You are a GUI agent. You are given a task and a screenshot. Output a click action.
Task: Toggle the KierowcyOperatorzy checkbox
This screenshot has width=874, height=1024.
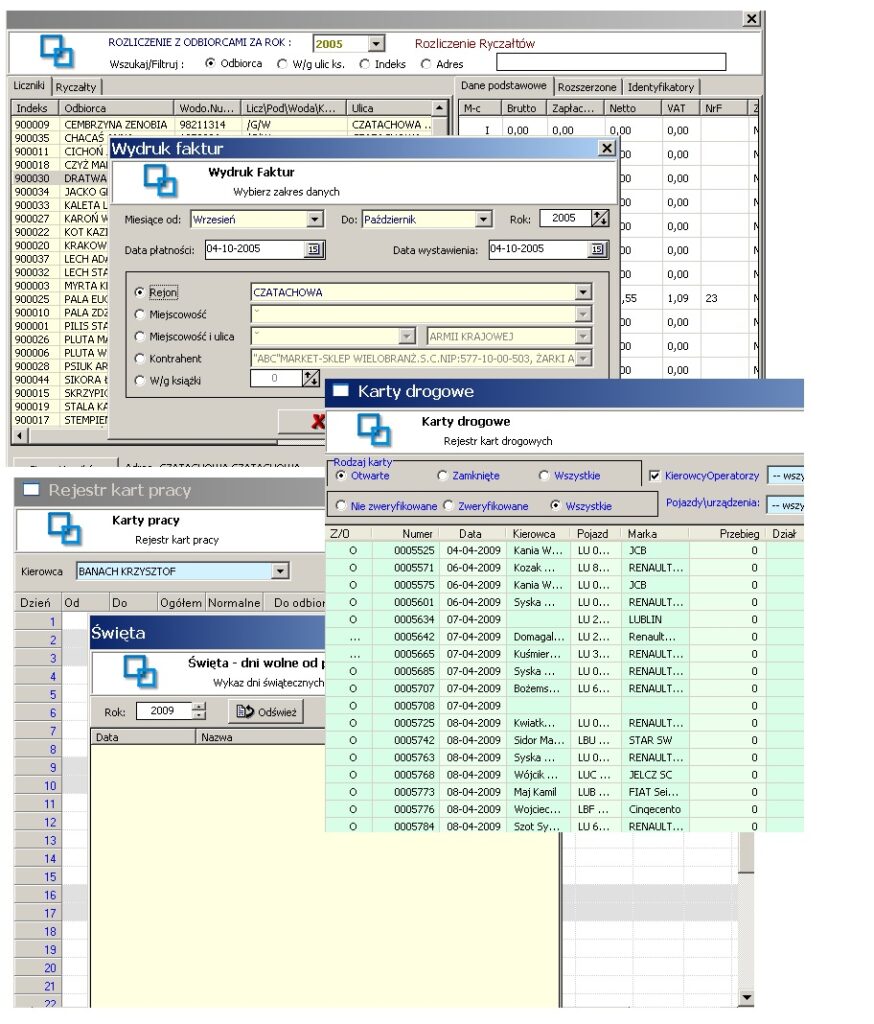click(x=655, y=476)
